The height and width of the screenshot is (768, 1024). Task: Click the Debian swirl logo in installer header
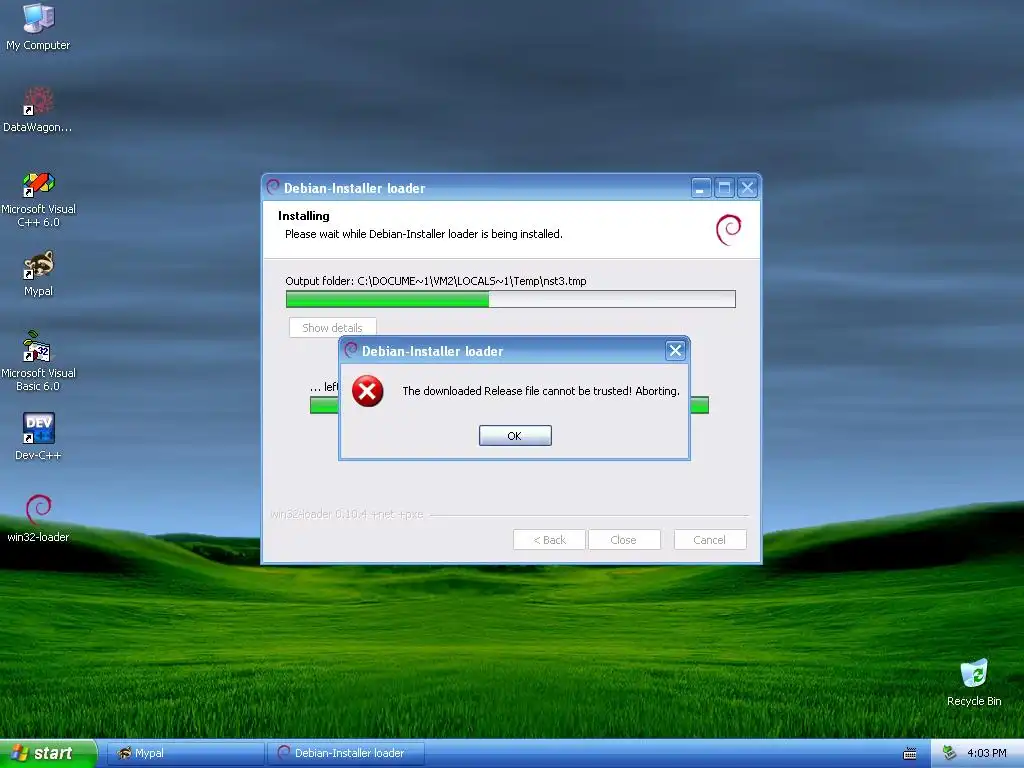pyautogui.click(x=729, y=229)
